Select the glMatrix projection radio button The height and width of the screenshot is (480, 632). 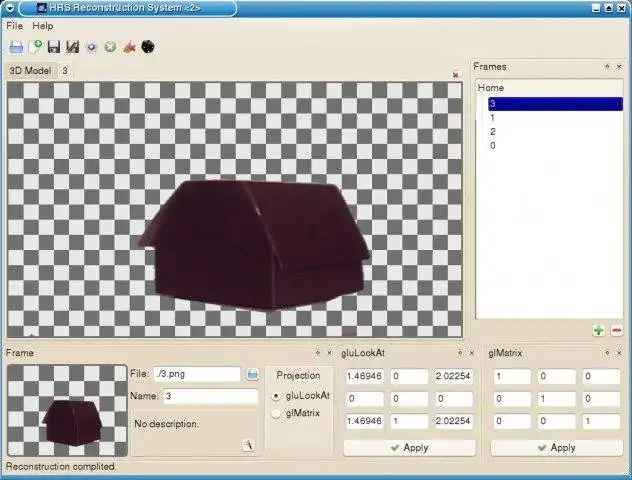(x=277, y=413)
